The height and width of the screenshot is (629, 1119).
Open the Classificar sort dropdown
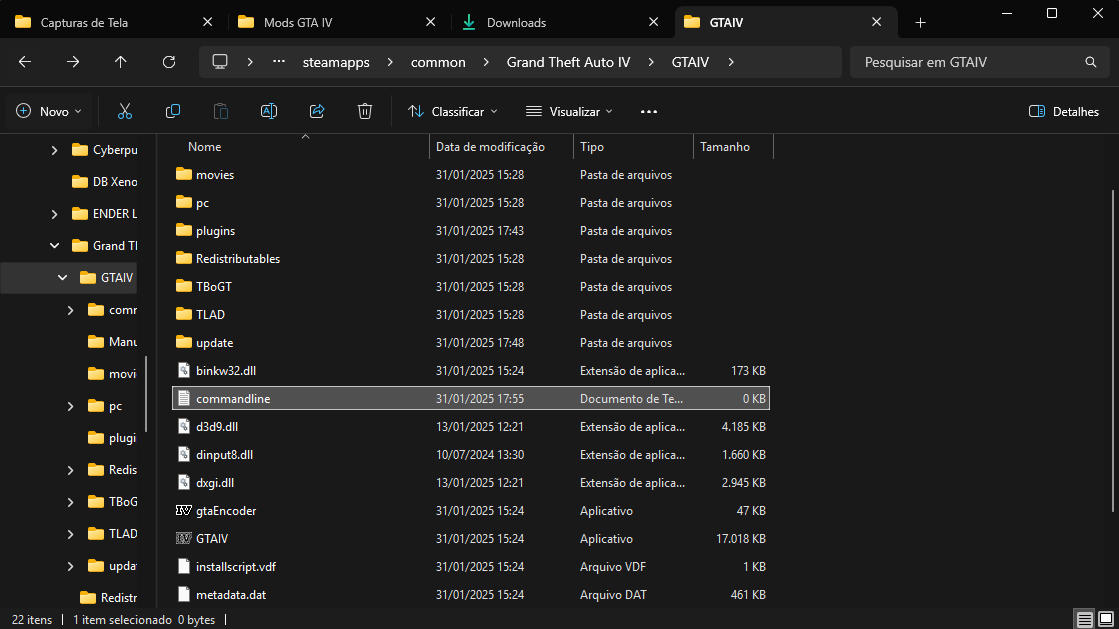point(452,112)
